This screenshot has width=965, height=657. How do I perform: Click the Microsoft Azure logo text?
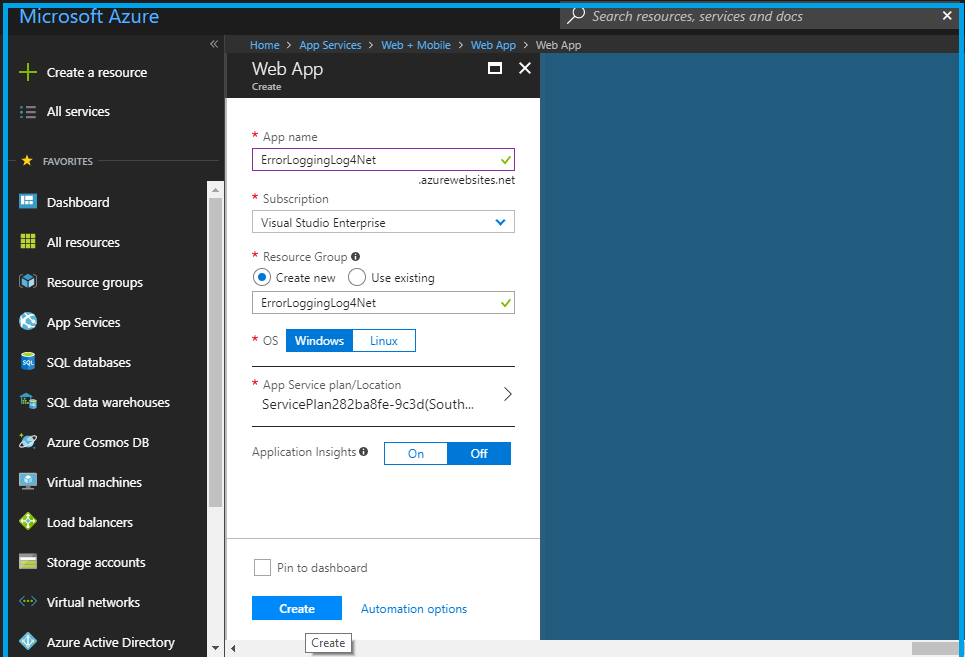point(89,16)
